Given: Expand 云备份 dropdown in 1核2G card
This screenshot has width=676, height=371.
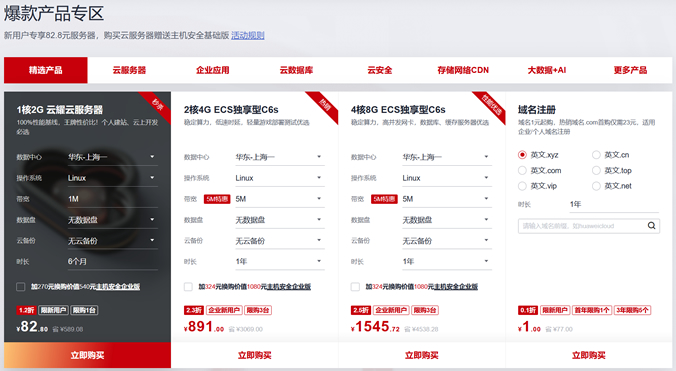Looking at the screenshot, I should point(113,240).
